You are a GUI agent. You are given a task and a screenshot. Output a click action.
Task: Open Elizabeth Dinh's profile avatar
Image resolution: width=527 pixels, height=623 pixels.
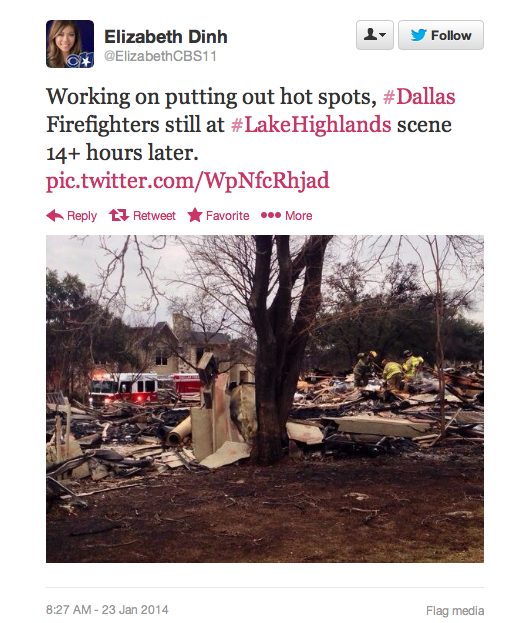pos(70,44)
